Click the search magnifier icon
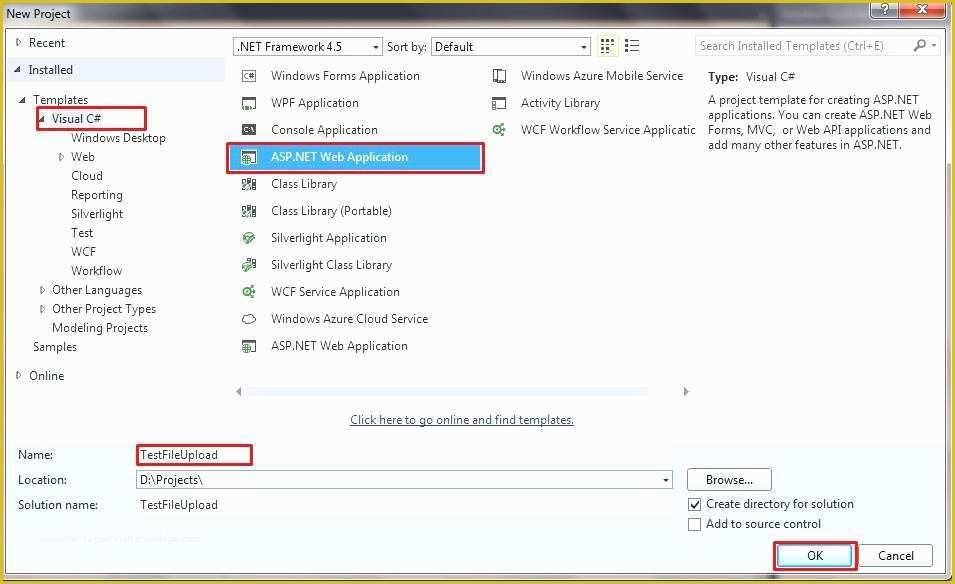This screenshot has width=955, height=584. coord(919,45)
